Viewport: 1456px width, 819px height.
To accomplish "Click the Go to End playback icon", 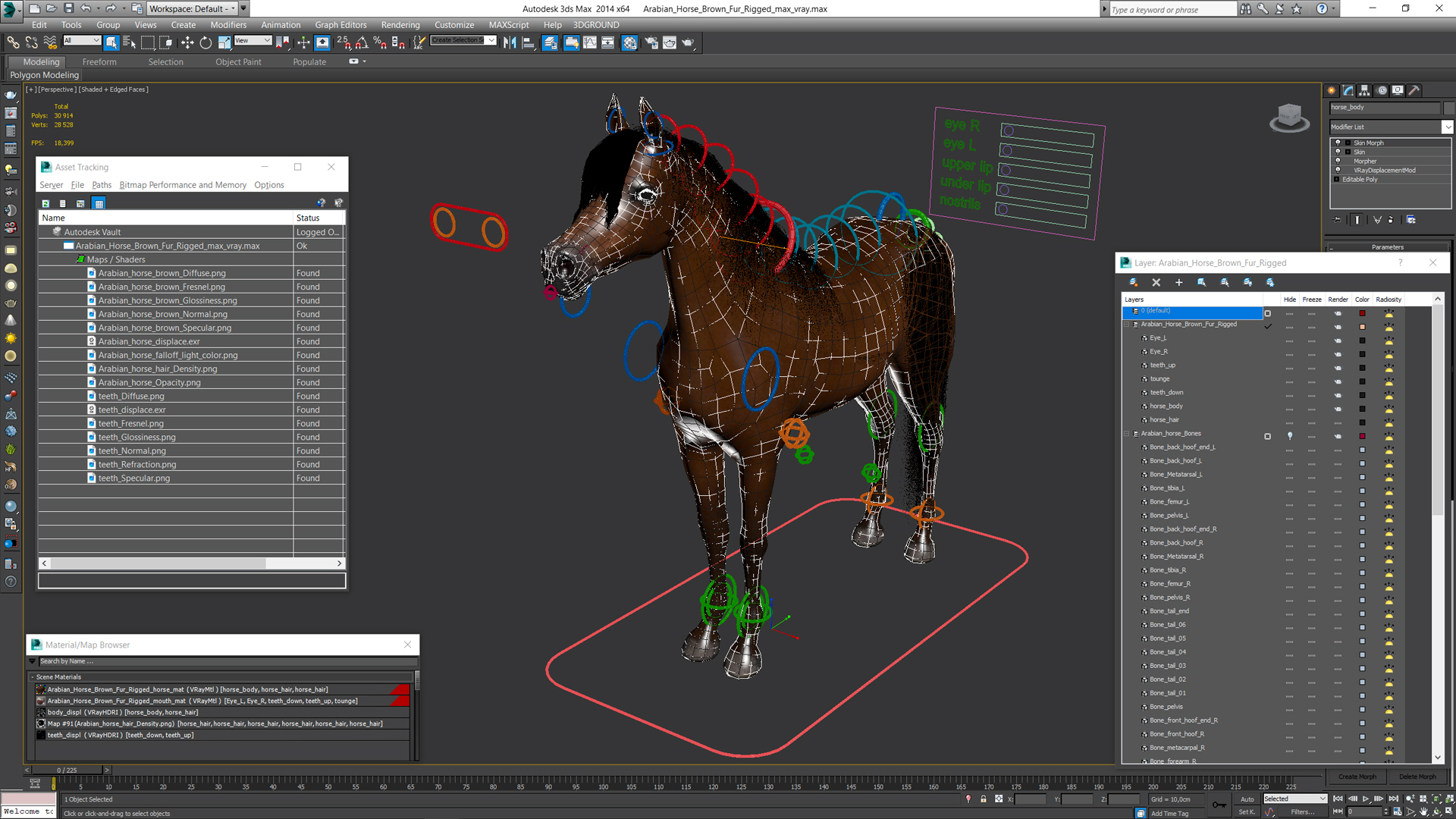I will [1393, 799].
